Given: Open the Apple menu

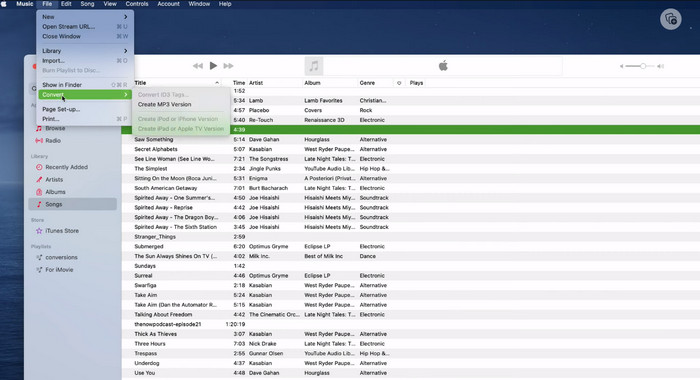Looking at the screenshot, I should (x=4, y=4).
